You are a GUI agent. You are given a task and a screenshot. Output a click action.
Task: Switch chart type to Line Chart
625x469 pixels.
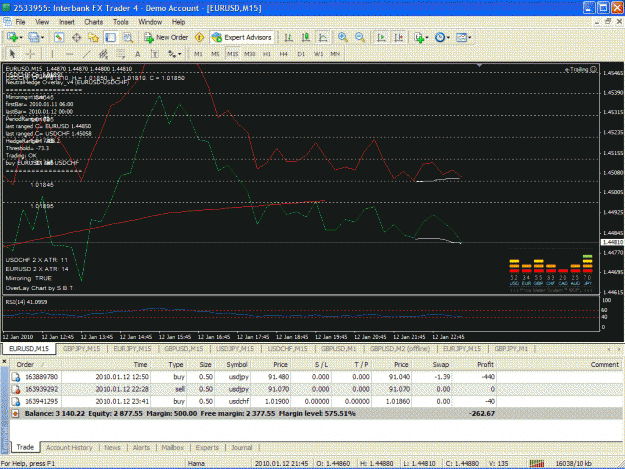coord(323,37)
